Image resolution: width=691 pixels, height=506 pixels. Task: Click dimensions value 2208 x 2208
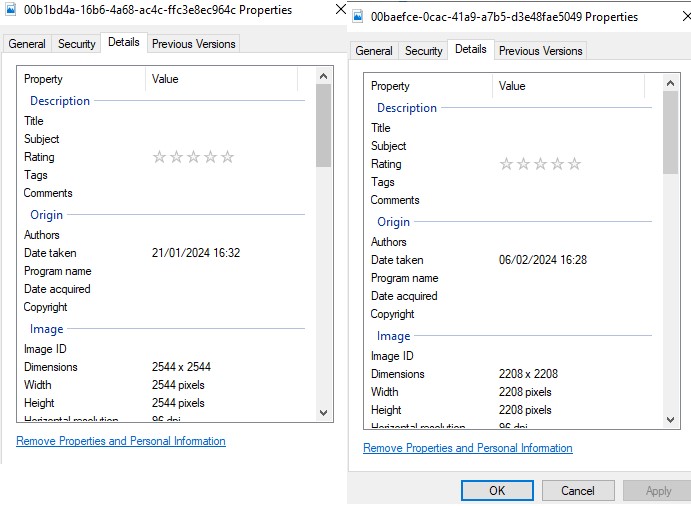(528, 374)
